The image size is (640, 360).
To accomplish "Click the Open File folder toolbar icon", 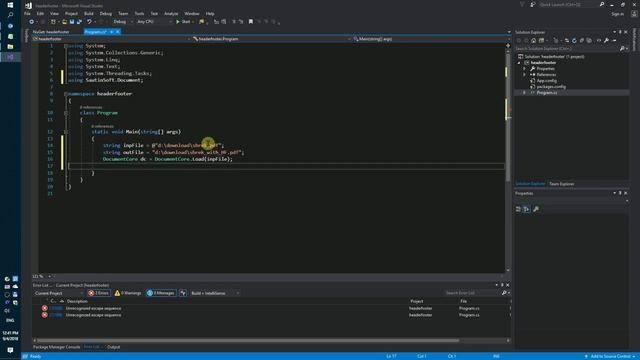I will 64,22.
